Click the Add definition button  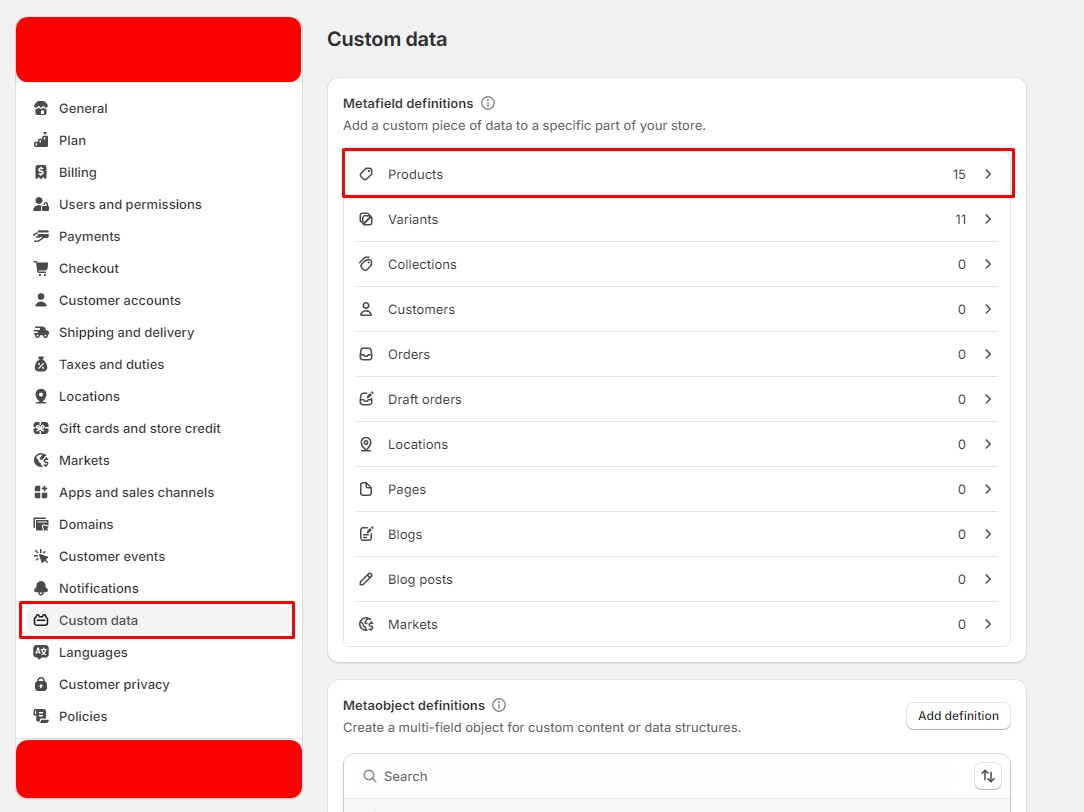pos(958,716)
